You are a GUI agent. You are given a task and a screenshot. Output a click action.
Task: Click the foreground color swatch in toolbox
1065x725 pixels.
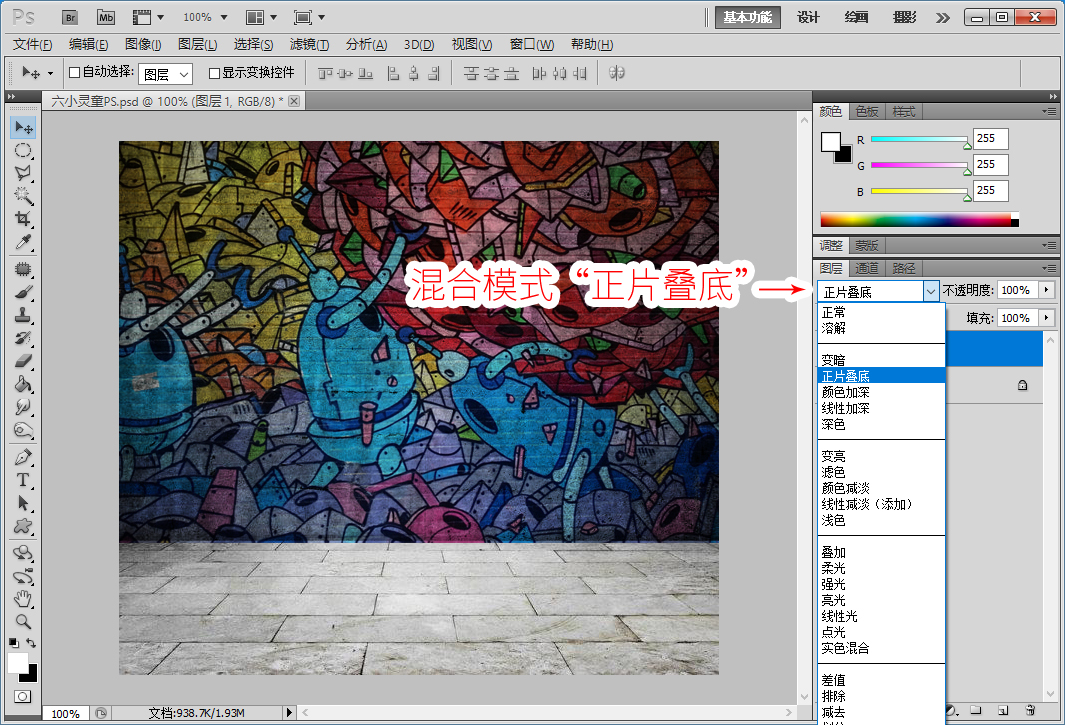pyautogui.click(x=18, y=663)
